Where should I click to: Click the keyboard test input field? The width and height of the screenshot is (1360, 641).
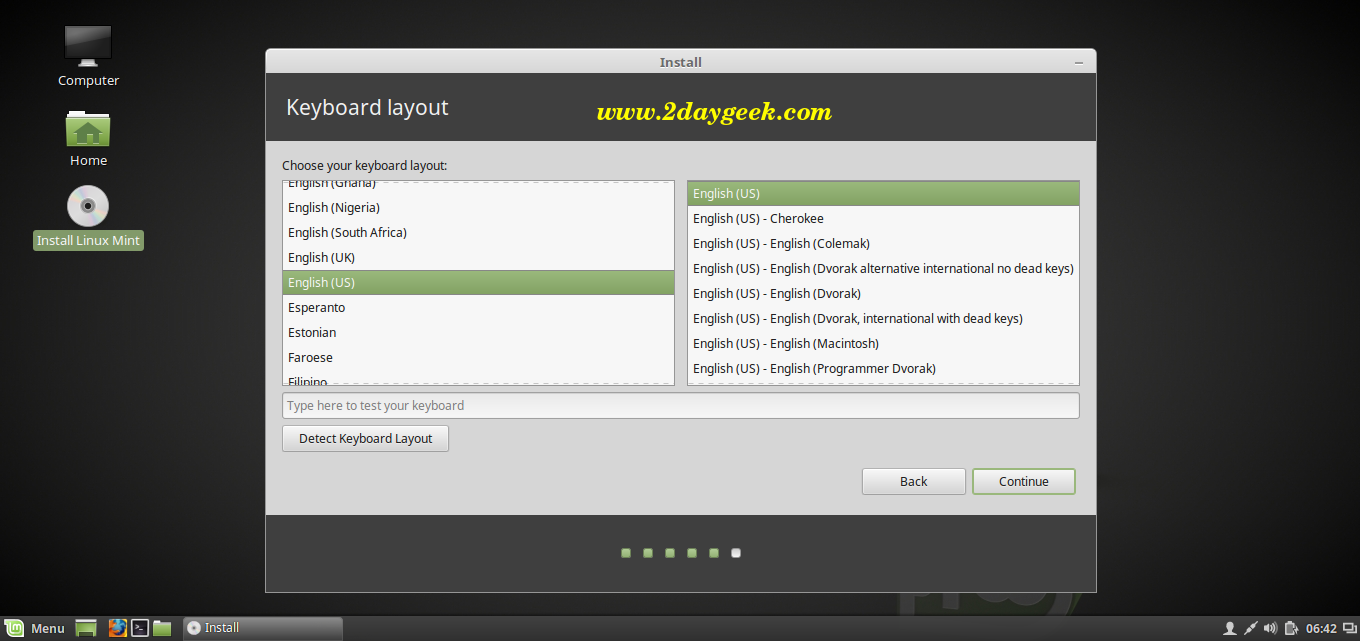680,405
